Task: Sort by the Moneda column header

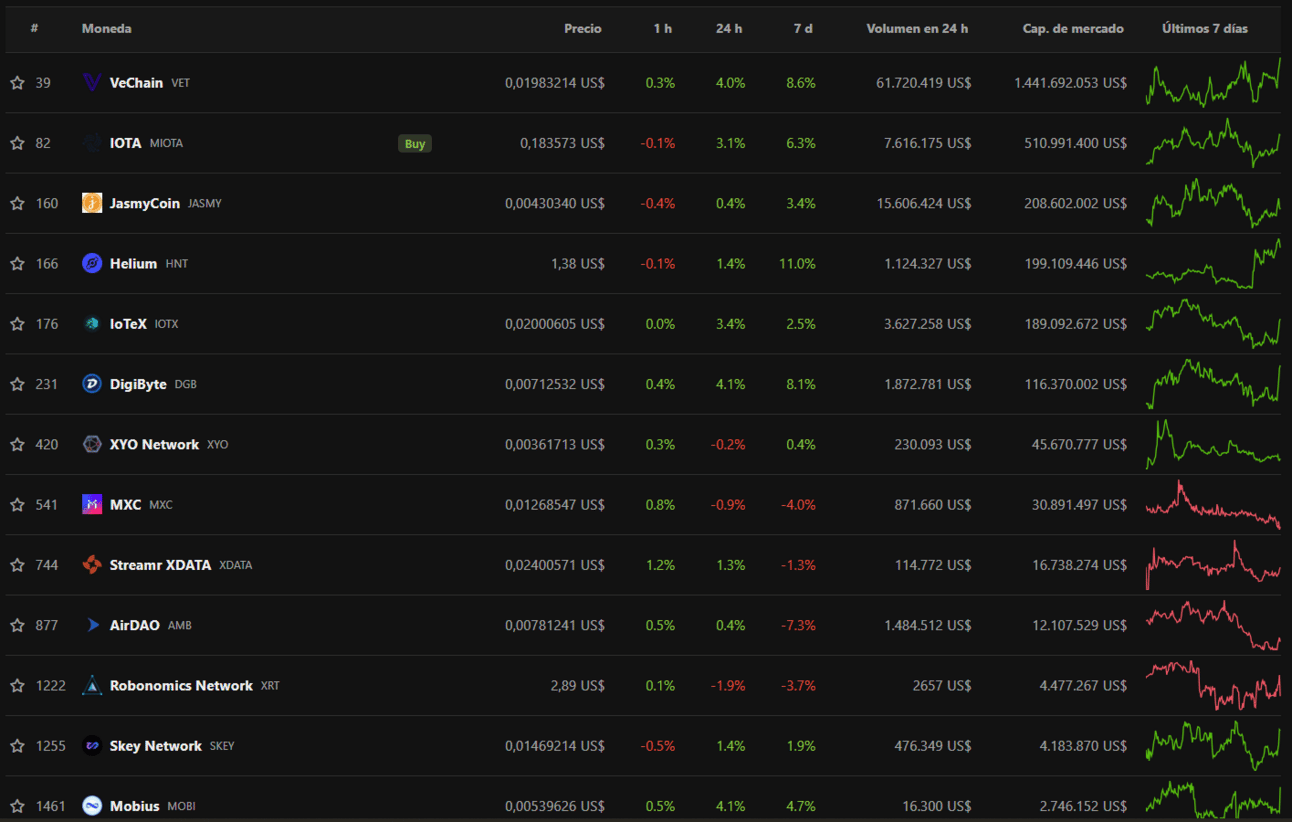Action: click(x=107, y=29)
